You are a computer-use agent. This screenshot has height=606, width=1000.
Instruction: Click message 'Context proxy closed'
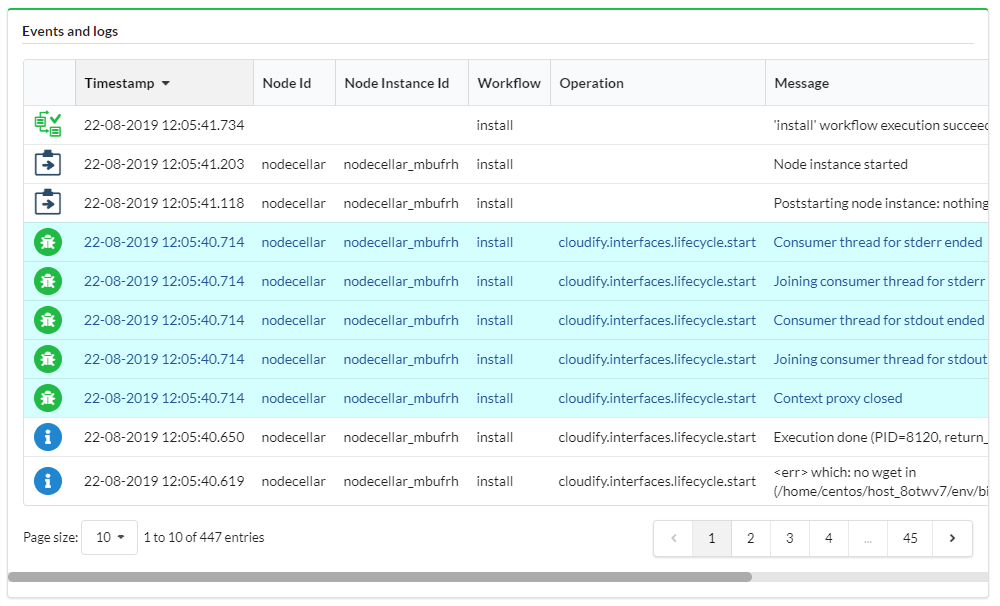[838, 398]
